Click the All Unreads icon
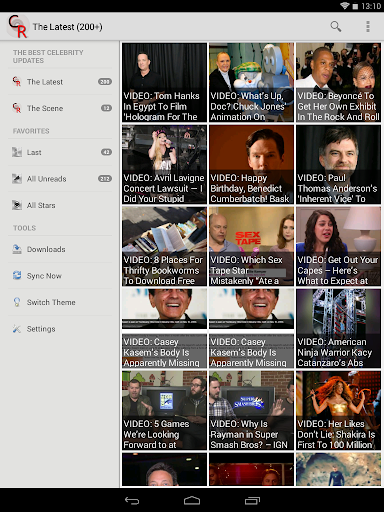This screenshot has height=512, width=384. (17, 179)
